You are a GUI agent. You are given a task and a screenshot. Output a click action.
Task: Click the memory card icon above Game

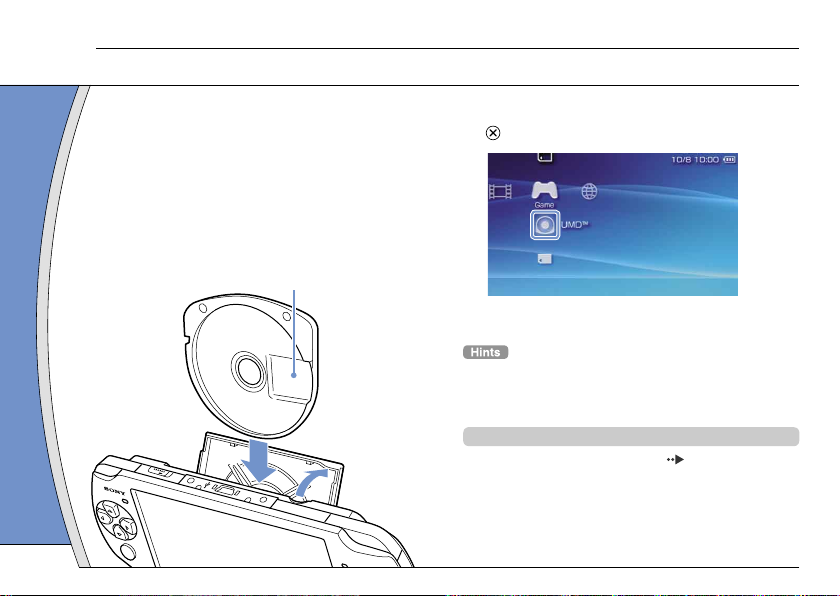(x=545, y=157)
